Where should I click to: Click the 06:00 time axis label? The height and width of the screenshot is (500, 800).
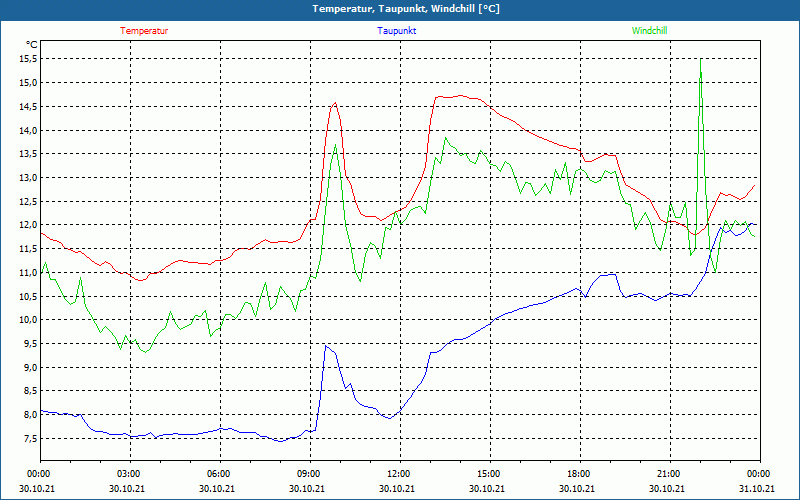(220, 474)
